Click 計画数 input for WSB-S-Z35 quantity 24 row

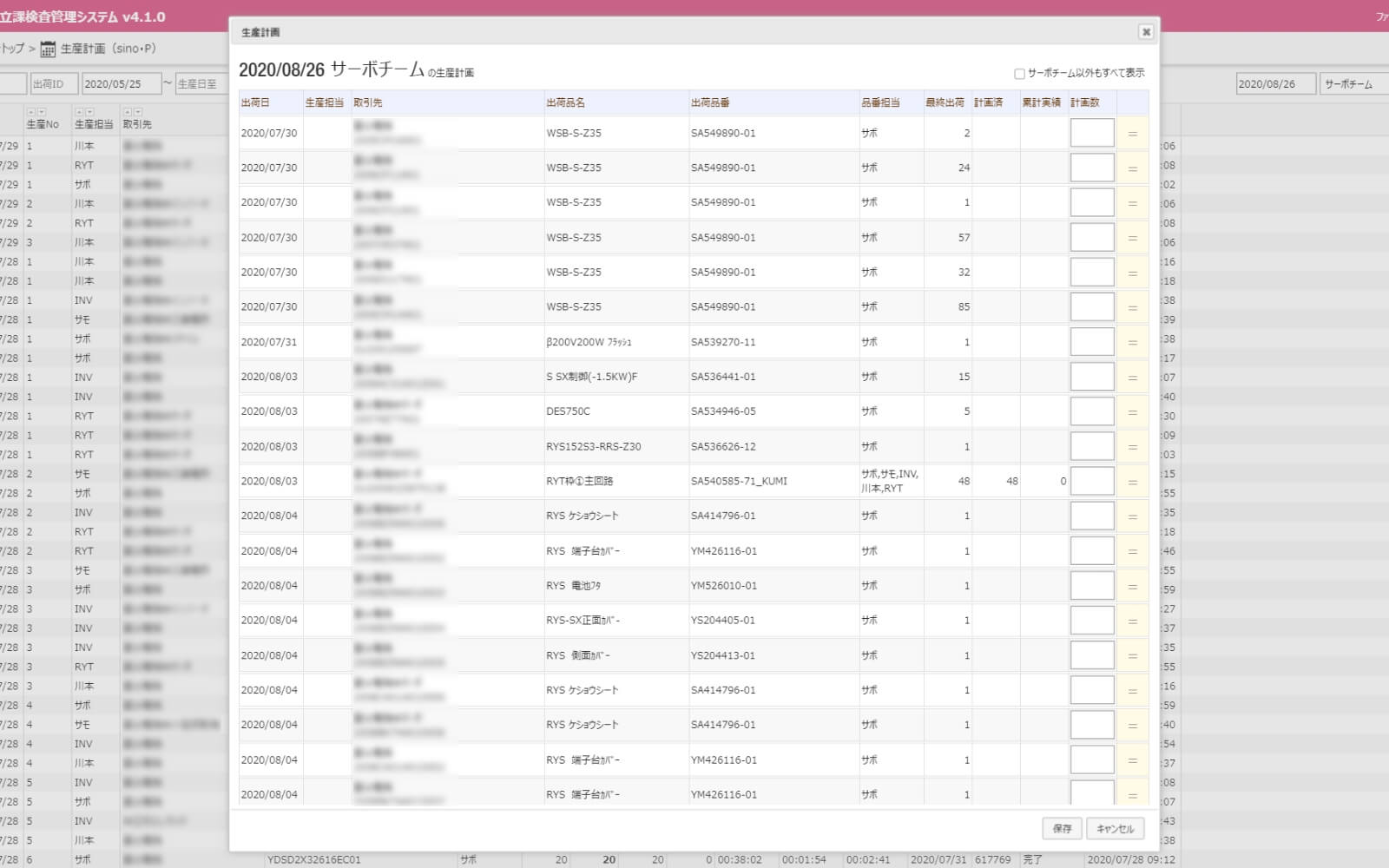point(1092,168)
